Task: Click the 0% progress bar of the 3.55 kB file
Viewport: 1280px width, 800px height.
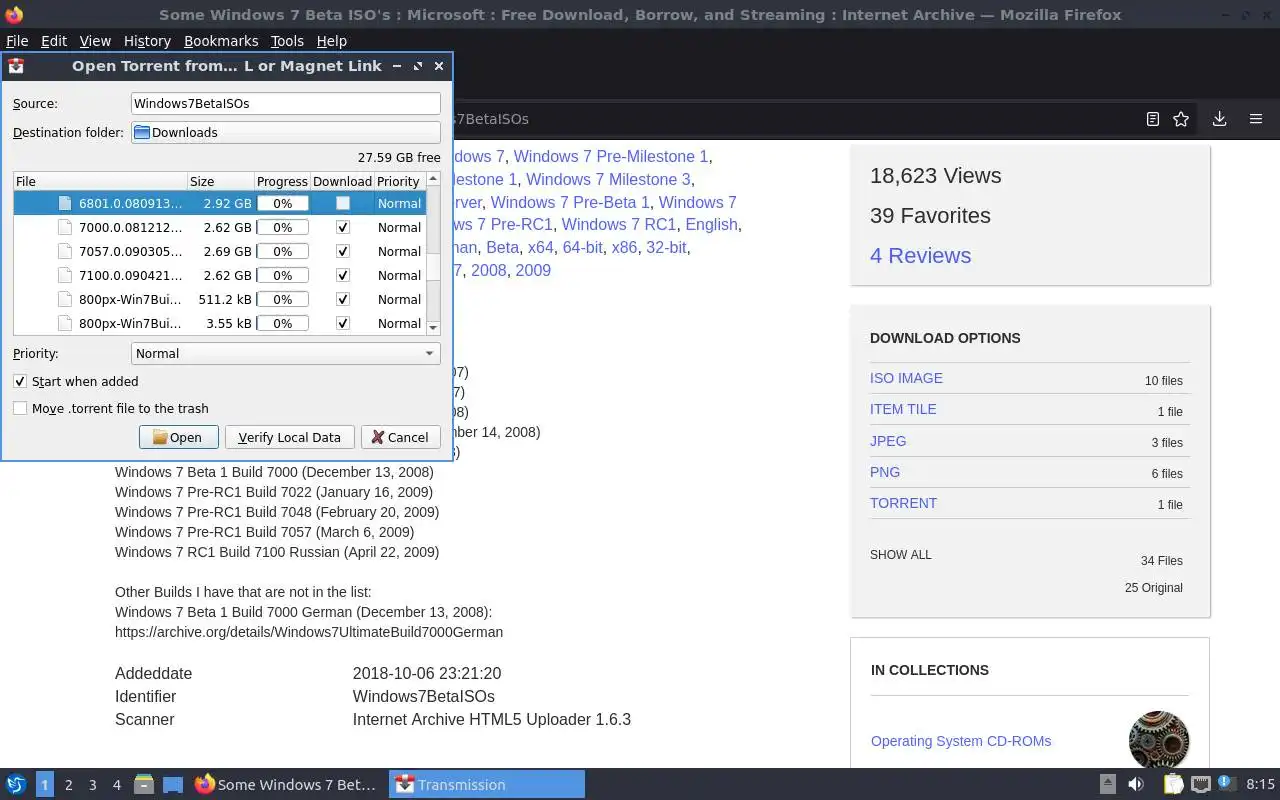Action: [283, 323]
